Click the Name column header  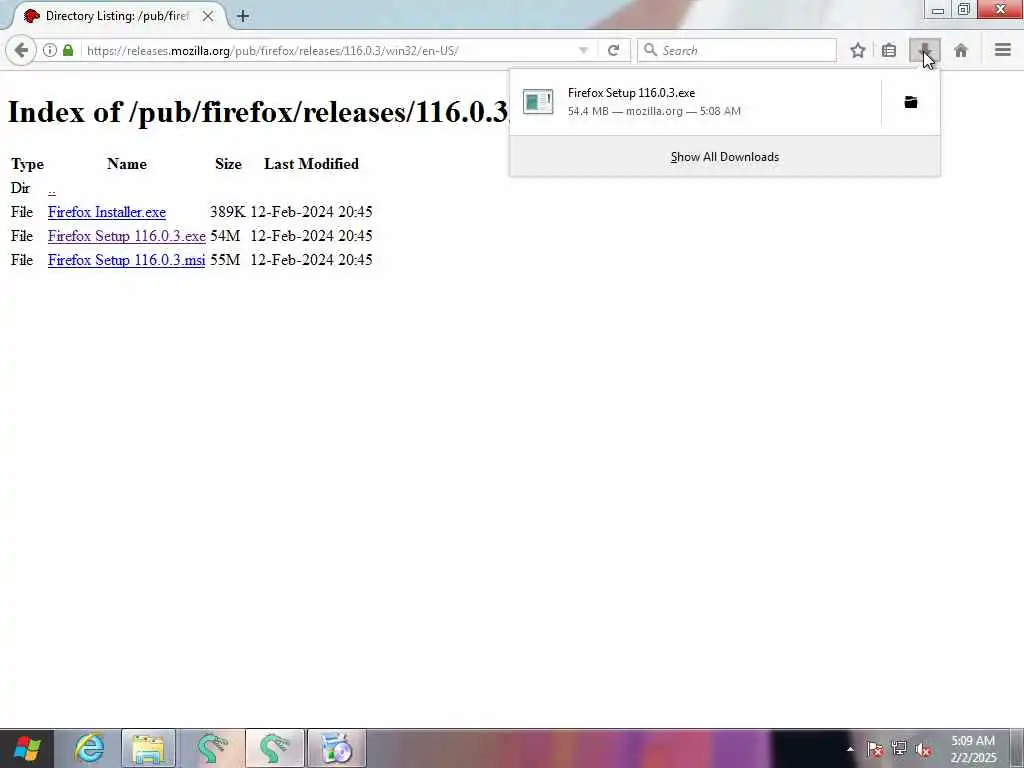click(x=127, y=164)
